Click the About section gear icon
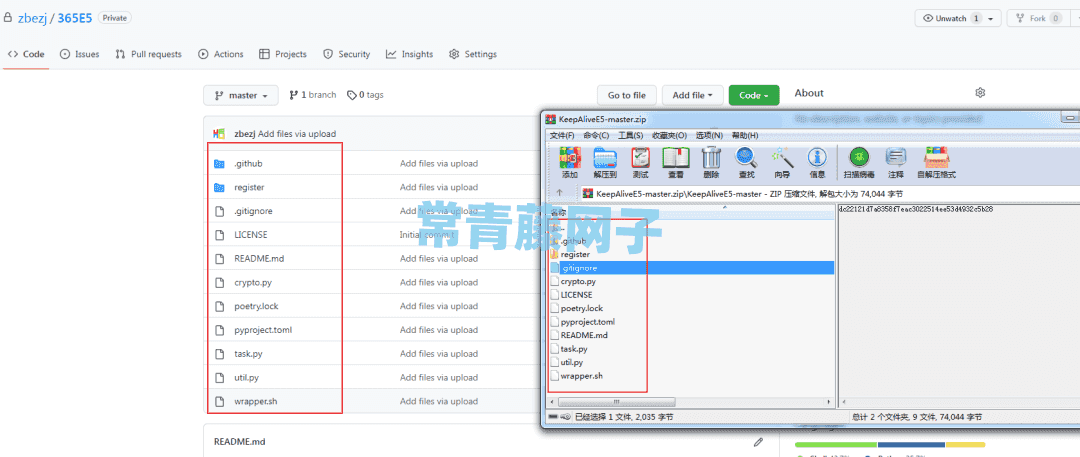The image size is (1080, 457). (981, 93)
